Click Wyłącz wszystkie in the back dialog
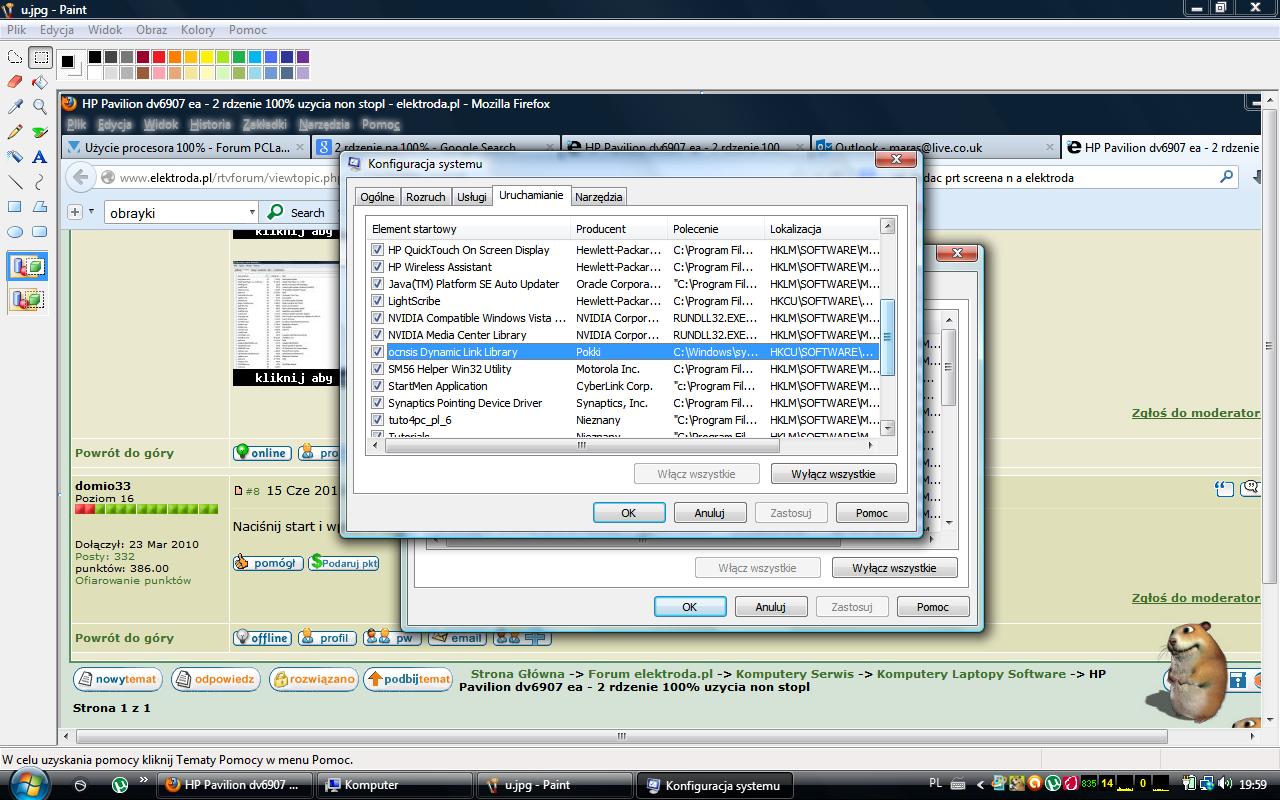This screenshot has width=1280, height=800. (894, 568)
